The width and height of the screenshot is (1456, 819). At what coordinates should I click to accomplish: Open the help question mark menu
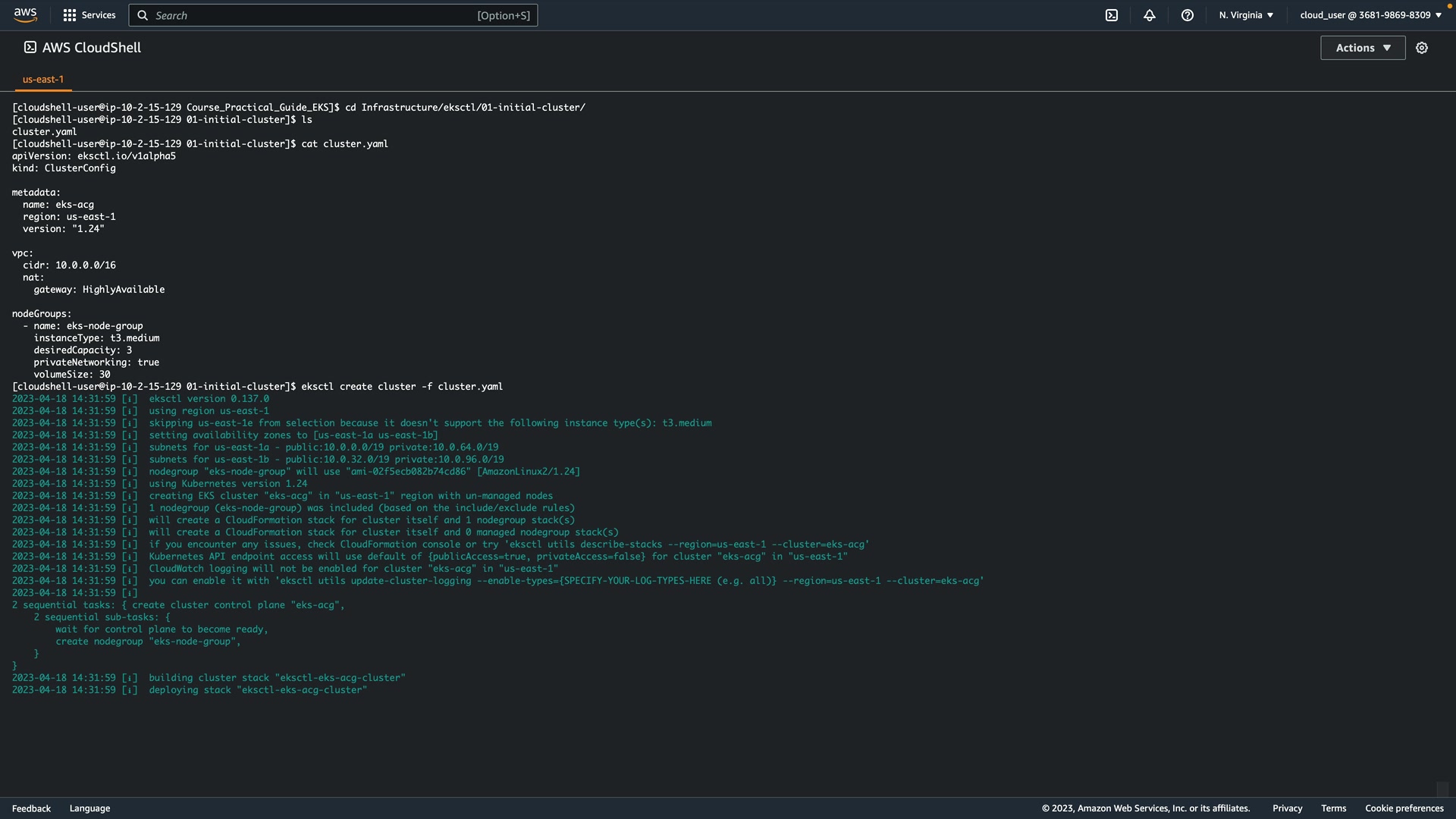[1188, 15]
